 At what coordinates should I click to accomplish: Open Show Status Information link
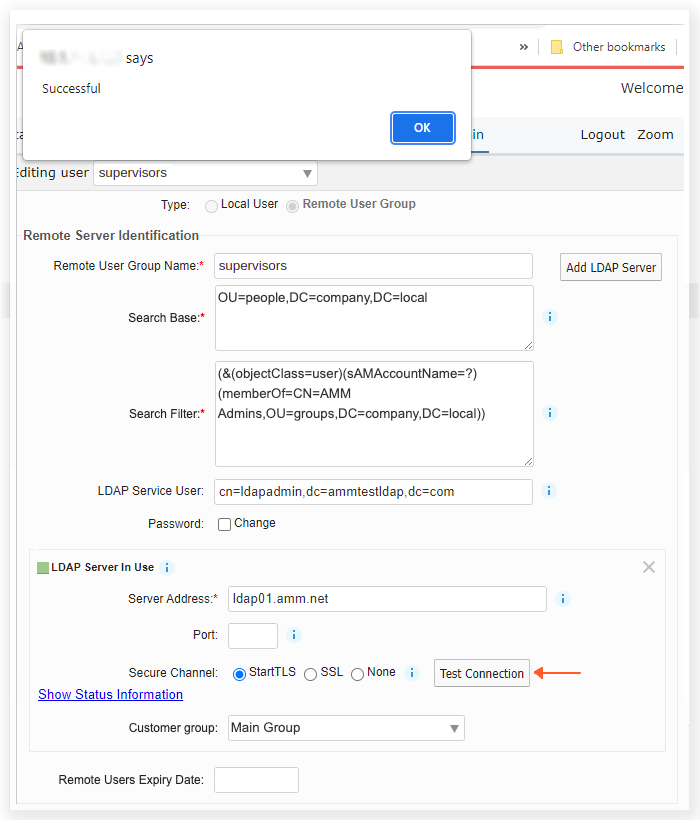[x=110, y=694]
